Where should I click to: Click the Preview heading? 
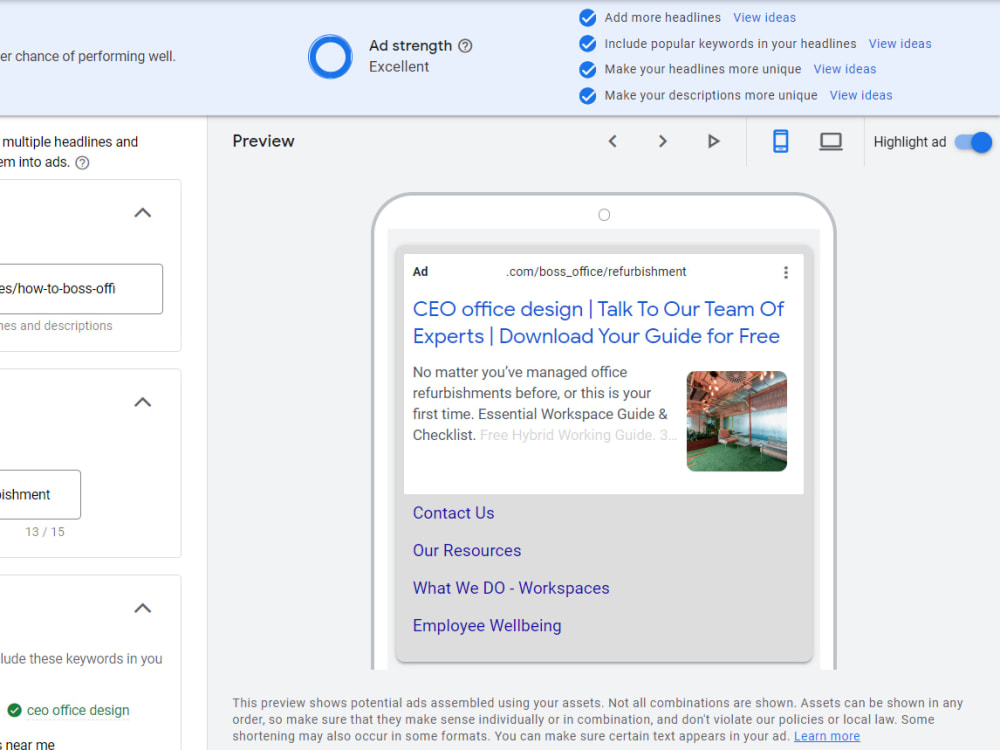(x=263, y=141)
